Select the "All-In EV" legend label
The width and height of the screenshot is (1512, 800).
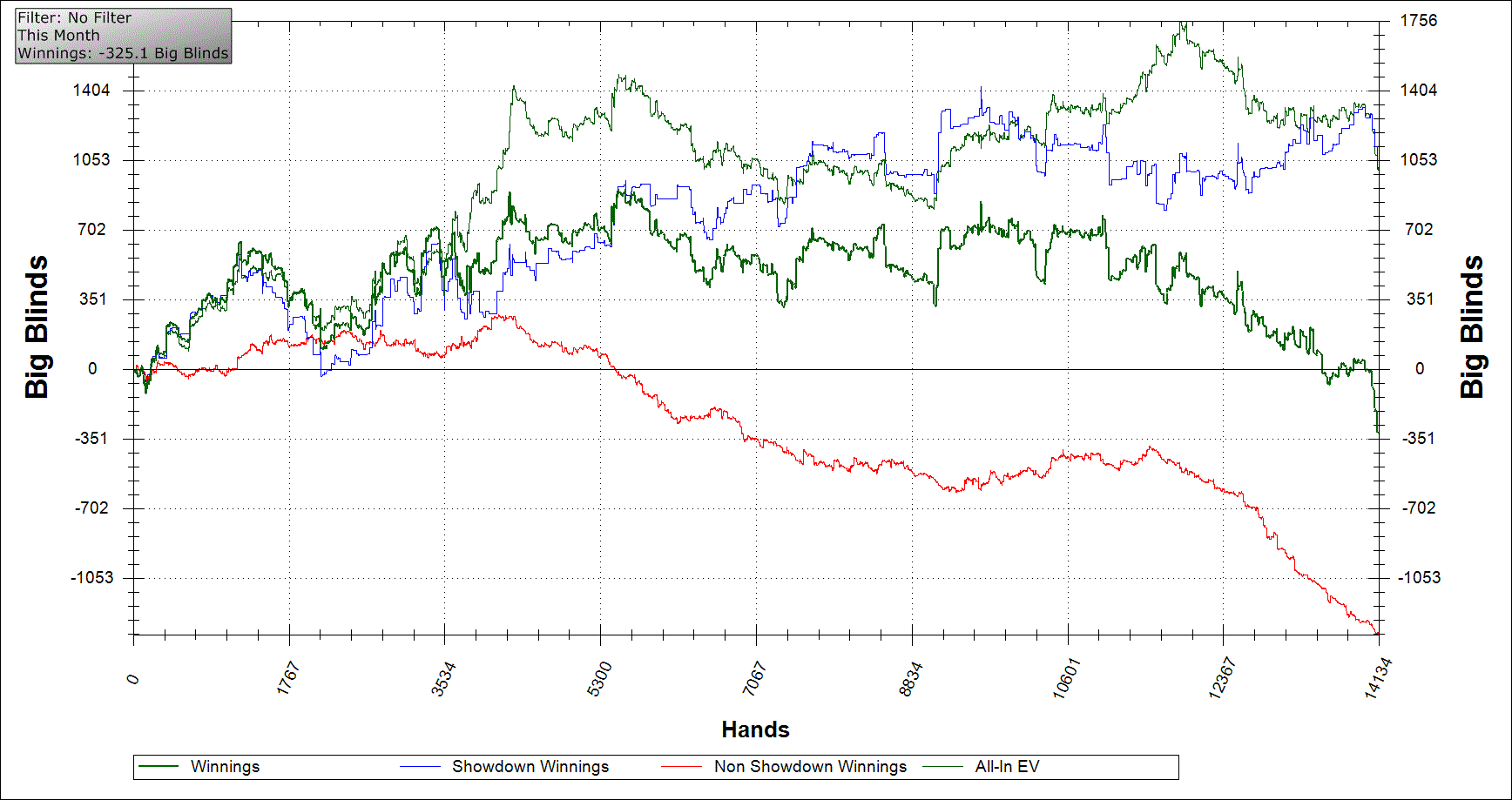point(1007,767)
